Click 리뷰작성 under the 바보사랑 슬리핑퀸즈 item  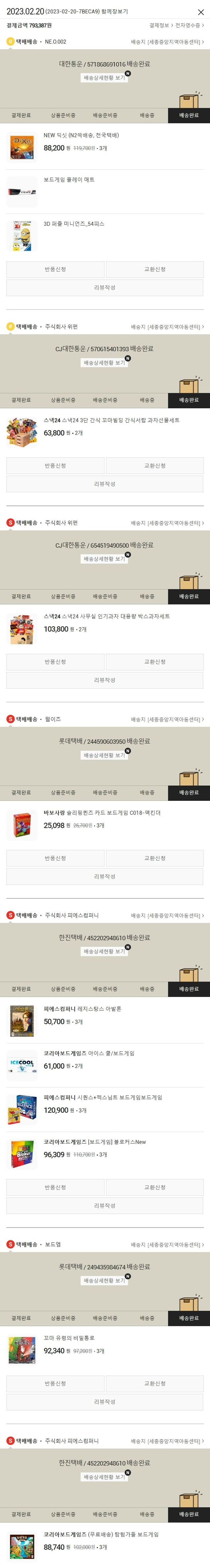[105, 877]
